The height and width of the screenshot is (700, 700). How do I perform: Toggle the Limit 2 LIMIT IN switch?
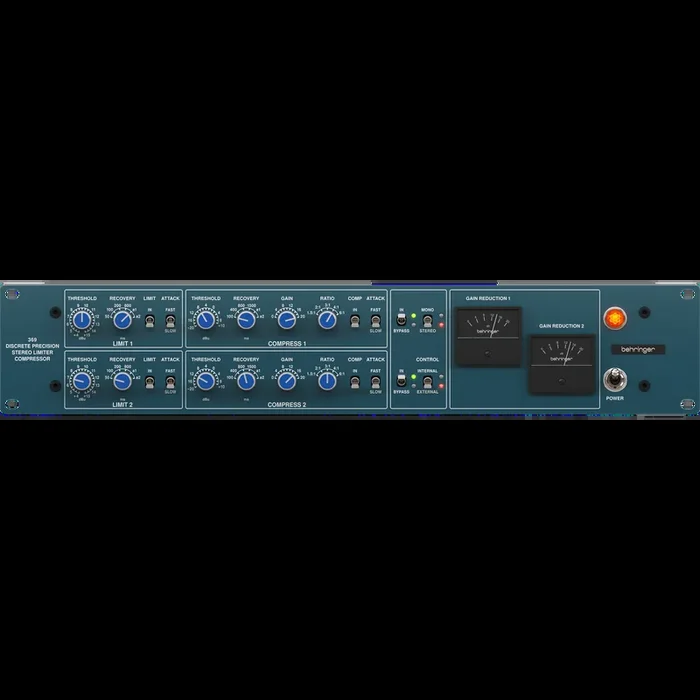pyautogui.click(x=150, y=382)
